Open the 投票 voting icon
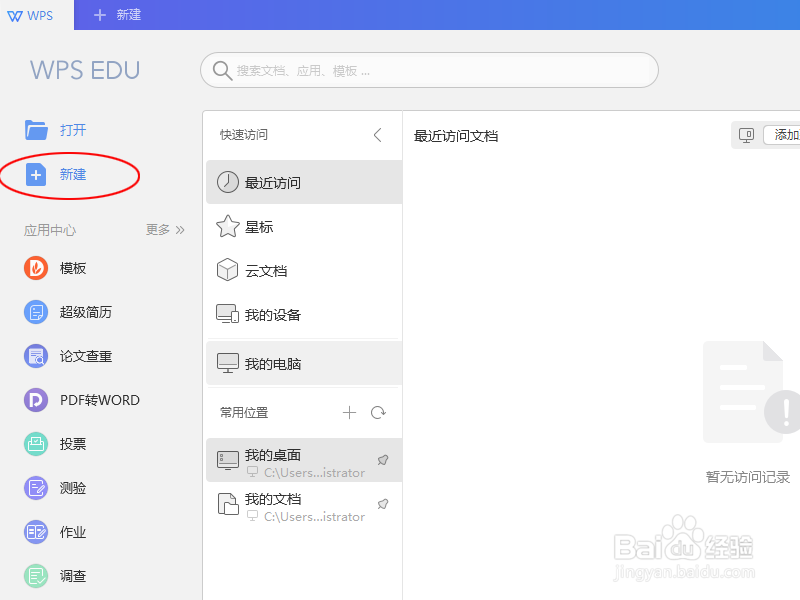Screen dimensions: 800x600 pos(36,444)
